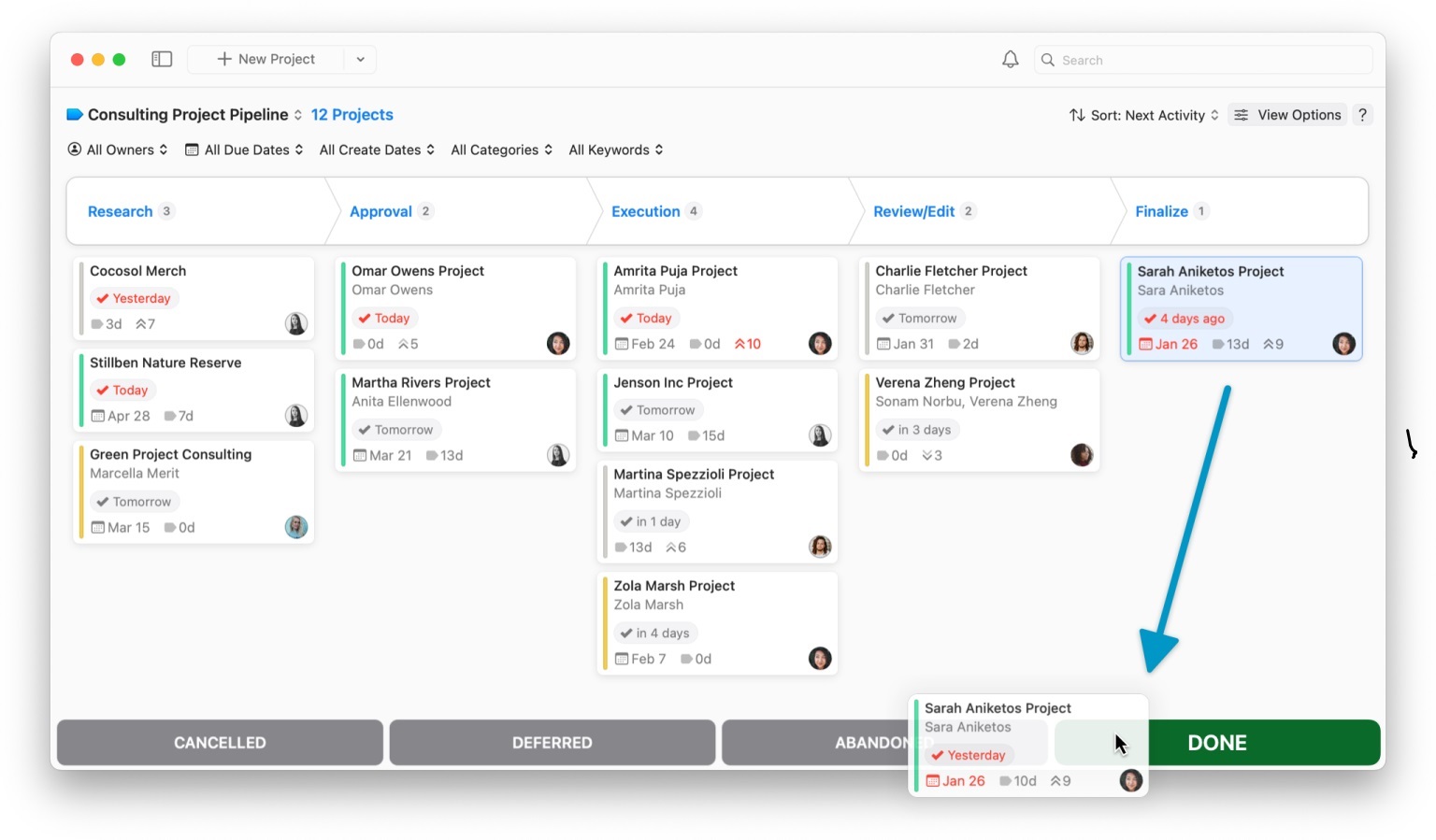Click the blue pipeline tag icon
This screenshot has width=1436, height=840.
point(75,115)
